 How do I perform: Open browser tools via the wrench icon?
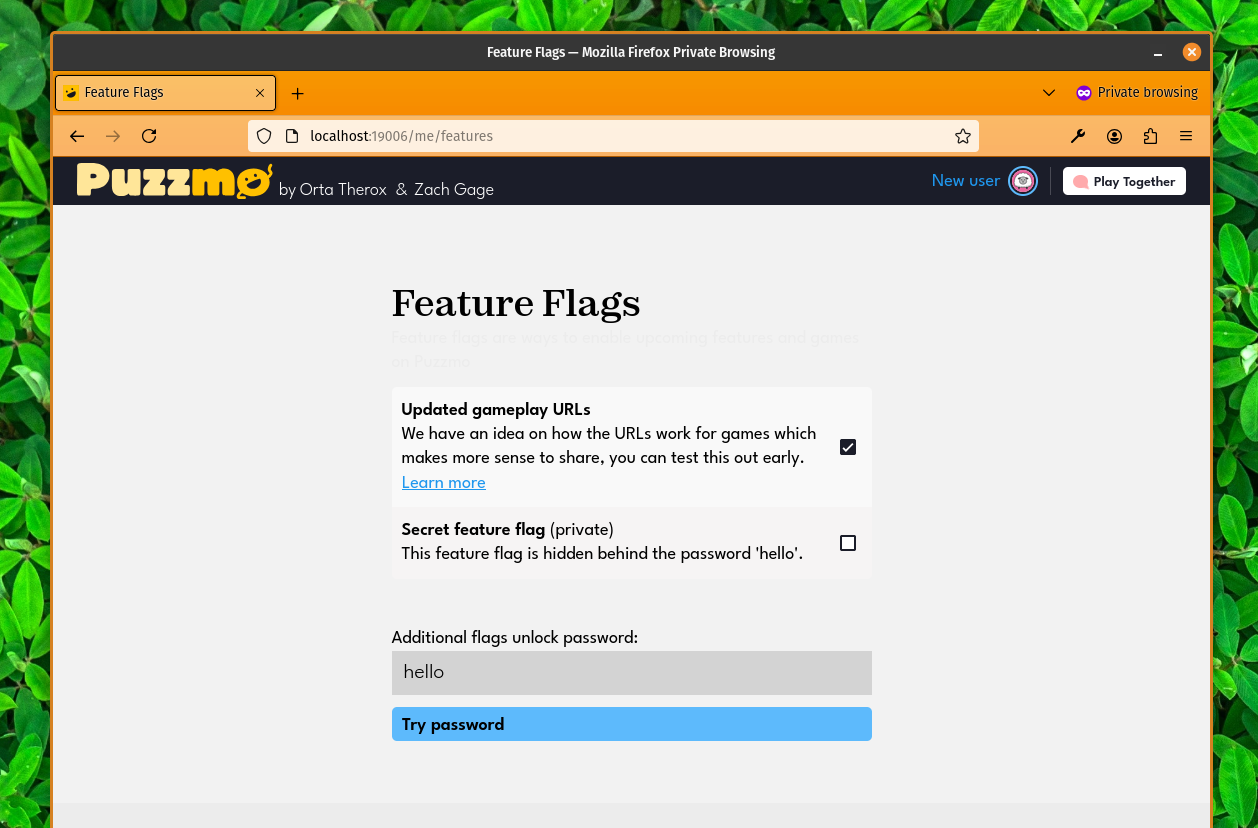click(x=1078, y=136)
